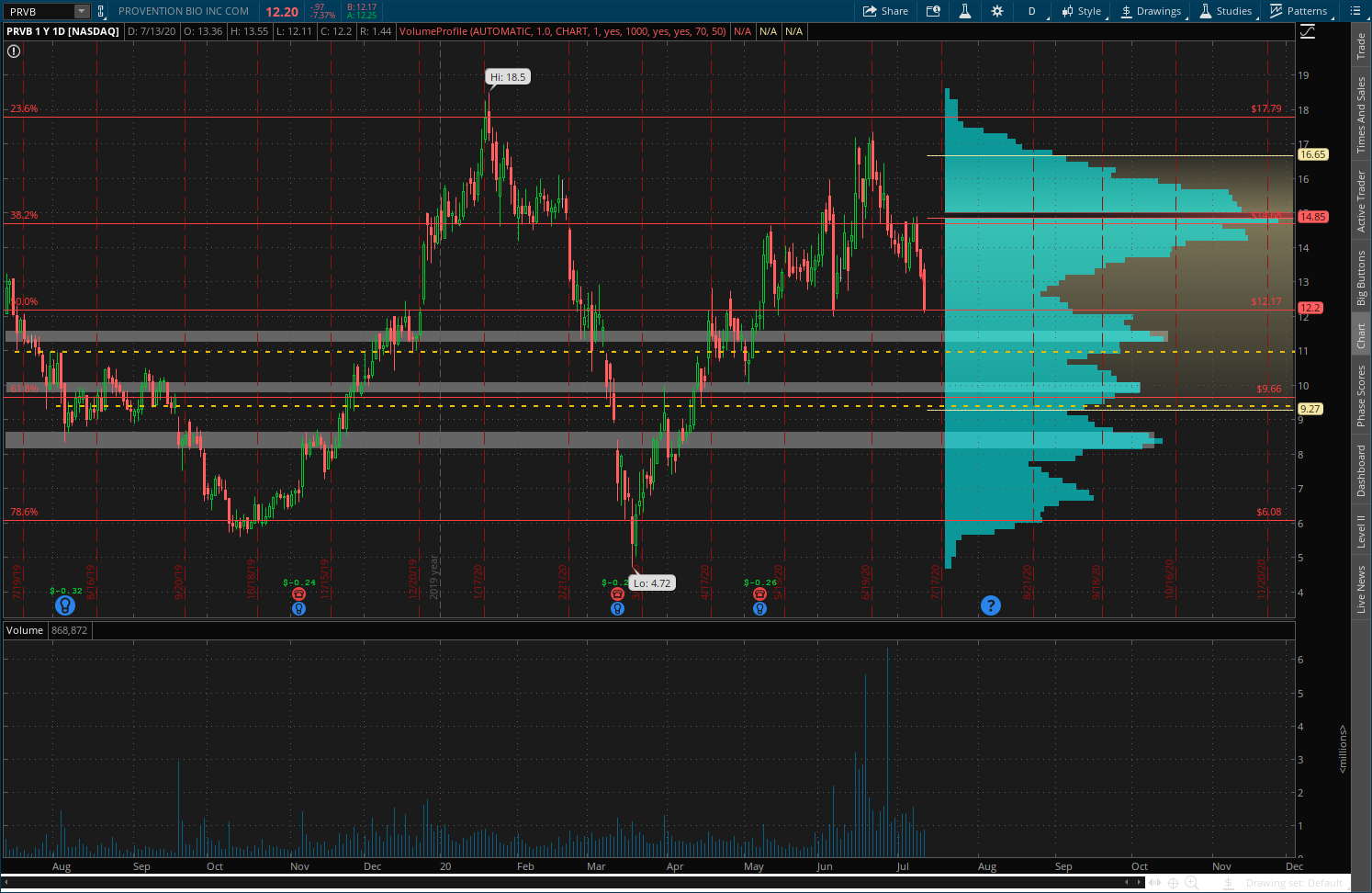Open the Patterns menu button

click(1299, 11)
